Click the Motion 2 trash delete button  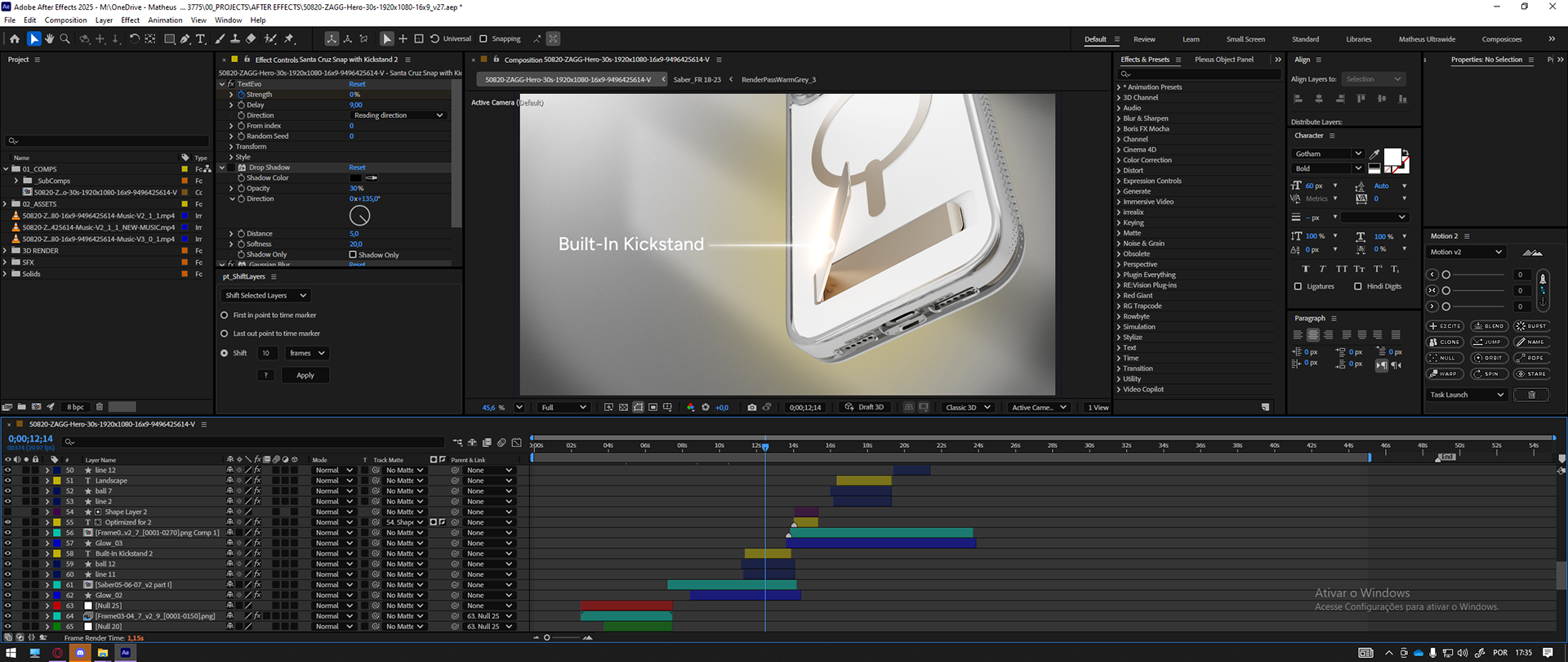(x=1531, y=395)
